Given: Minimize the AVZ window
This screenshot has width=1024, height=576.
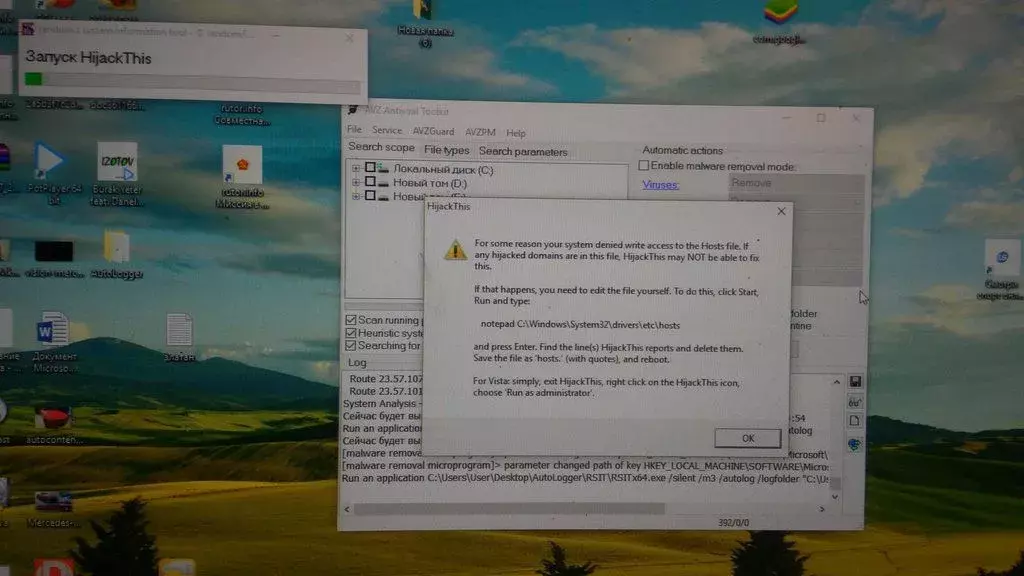Looking at the screenshot, I should 786,117.
